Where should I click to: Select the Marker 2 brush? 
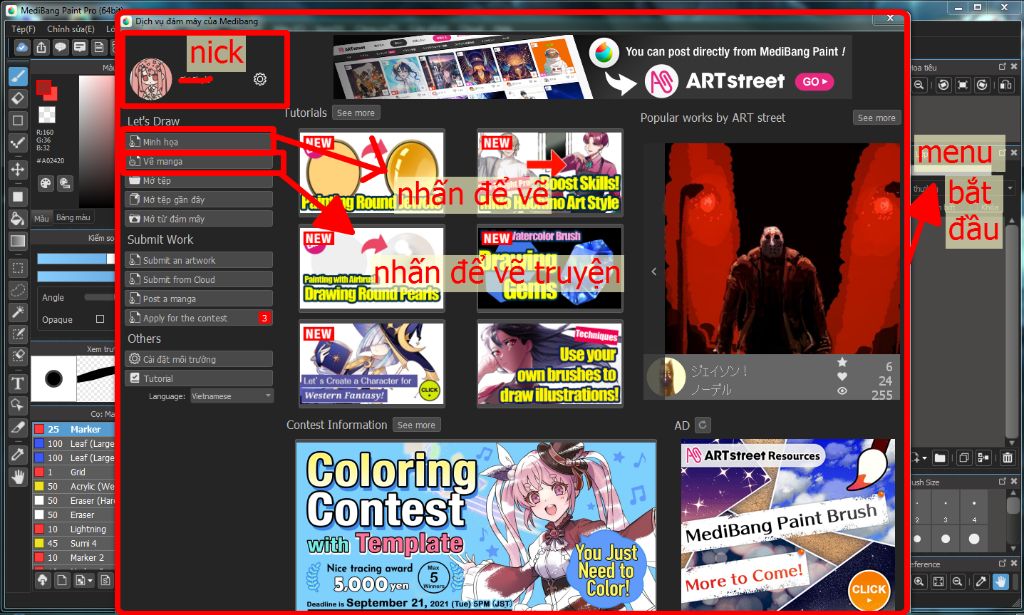[x=74, y=558]
